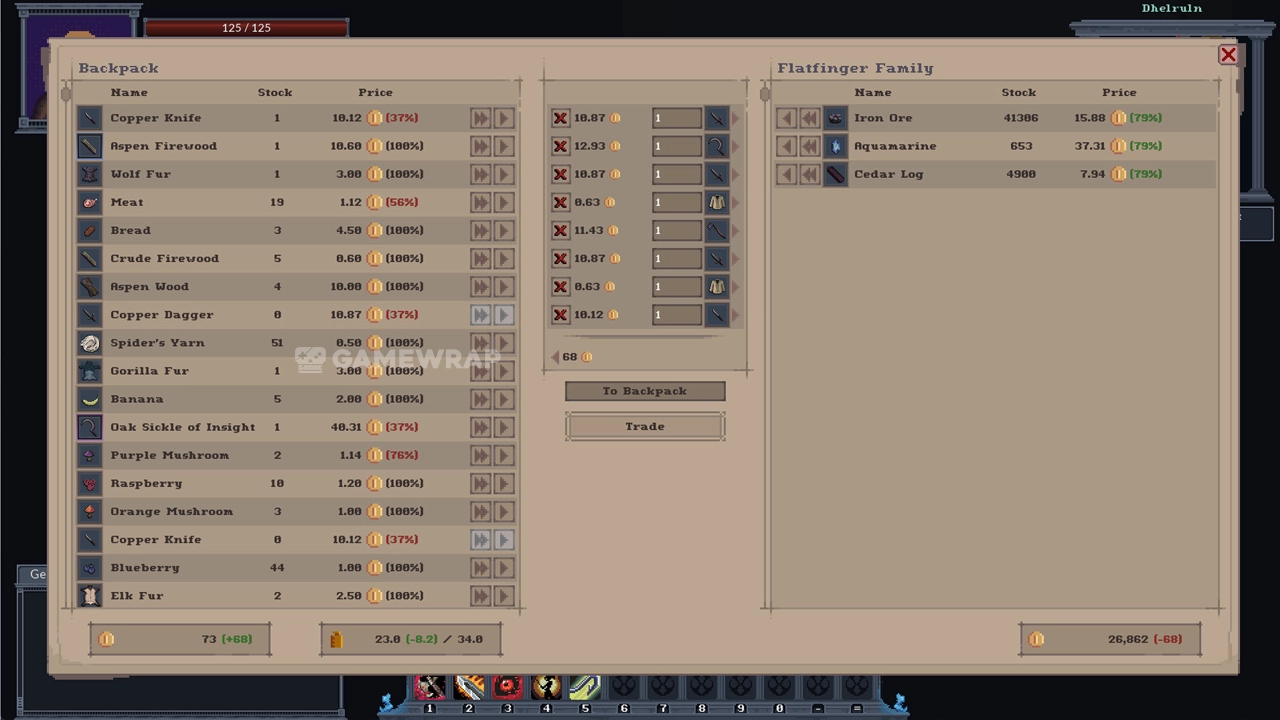Remove the 11.43 item from the trade basket
This screenshot has width=1280, height=720.
560,230
